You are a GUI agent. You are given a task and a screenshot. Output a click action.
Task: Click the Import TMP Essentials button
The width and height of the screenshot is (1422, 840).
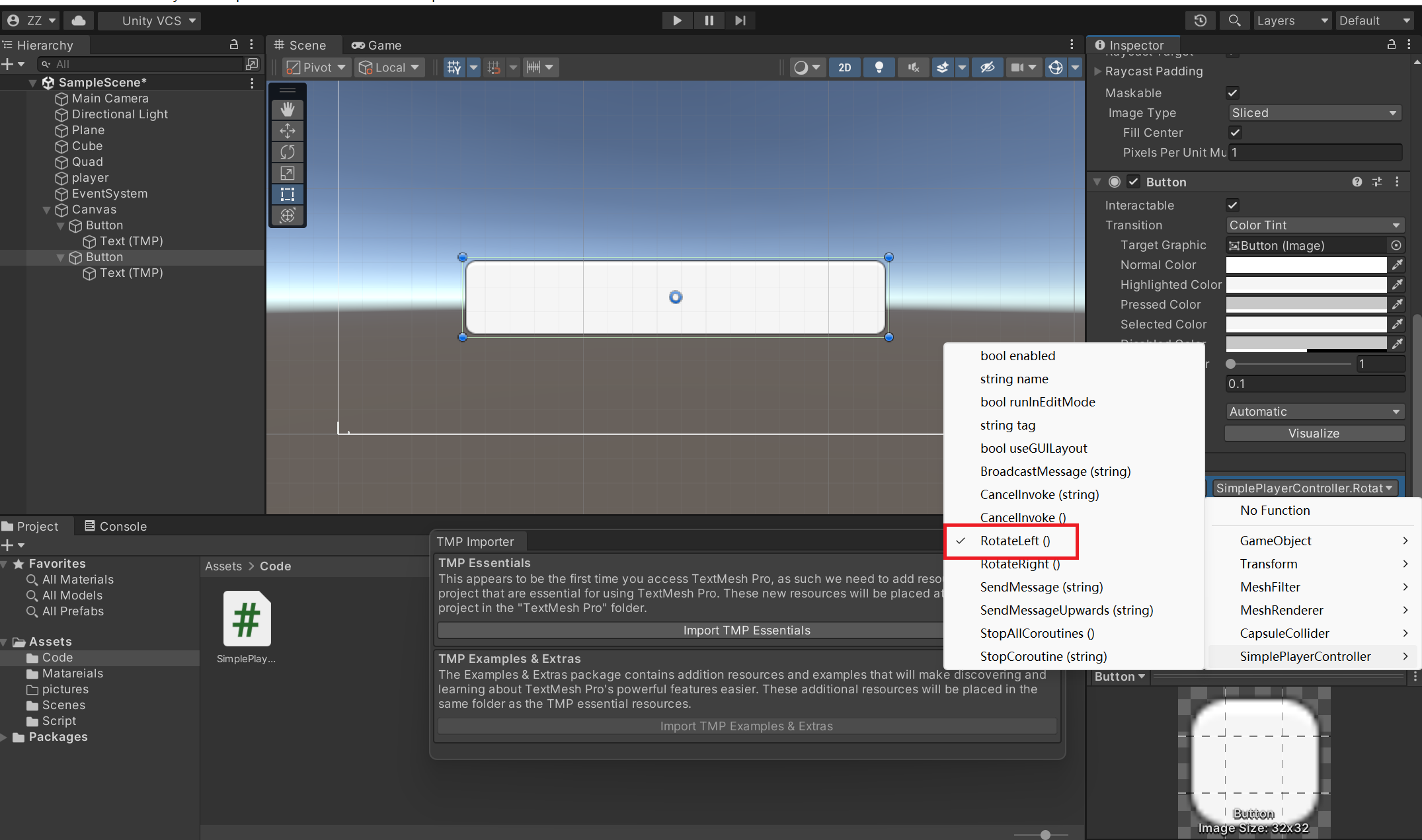point(746,630)
